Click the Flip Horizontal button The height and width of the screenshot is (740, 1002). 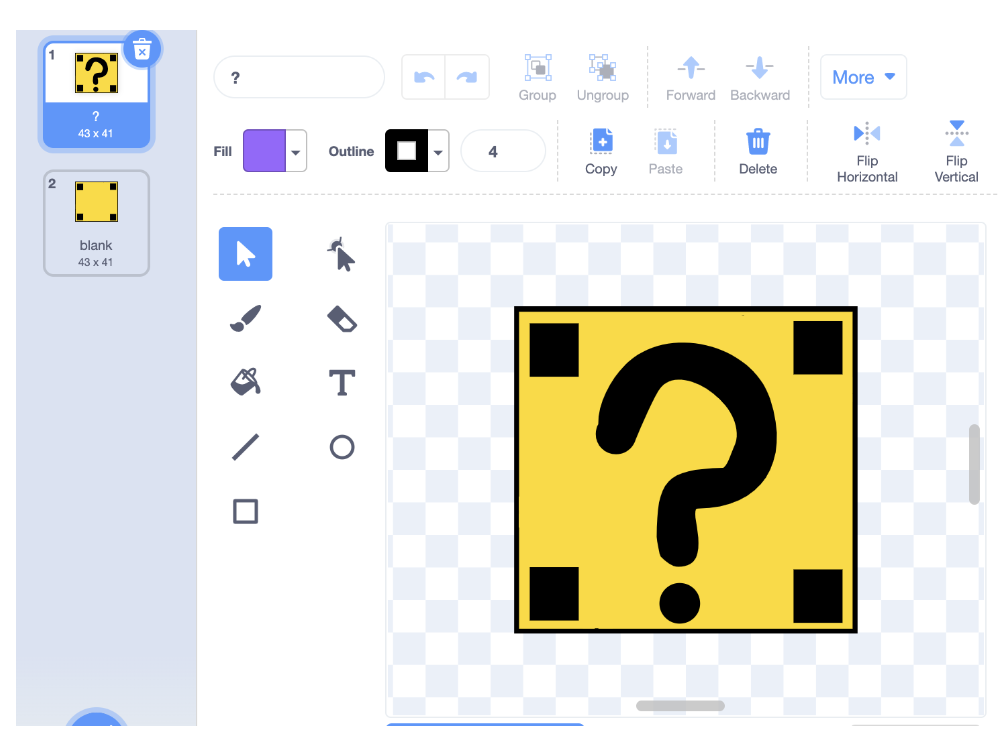click(x=867, y=152)
